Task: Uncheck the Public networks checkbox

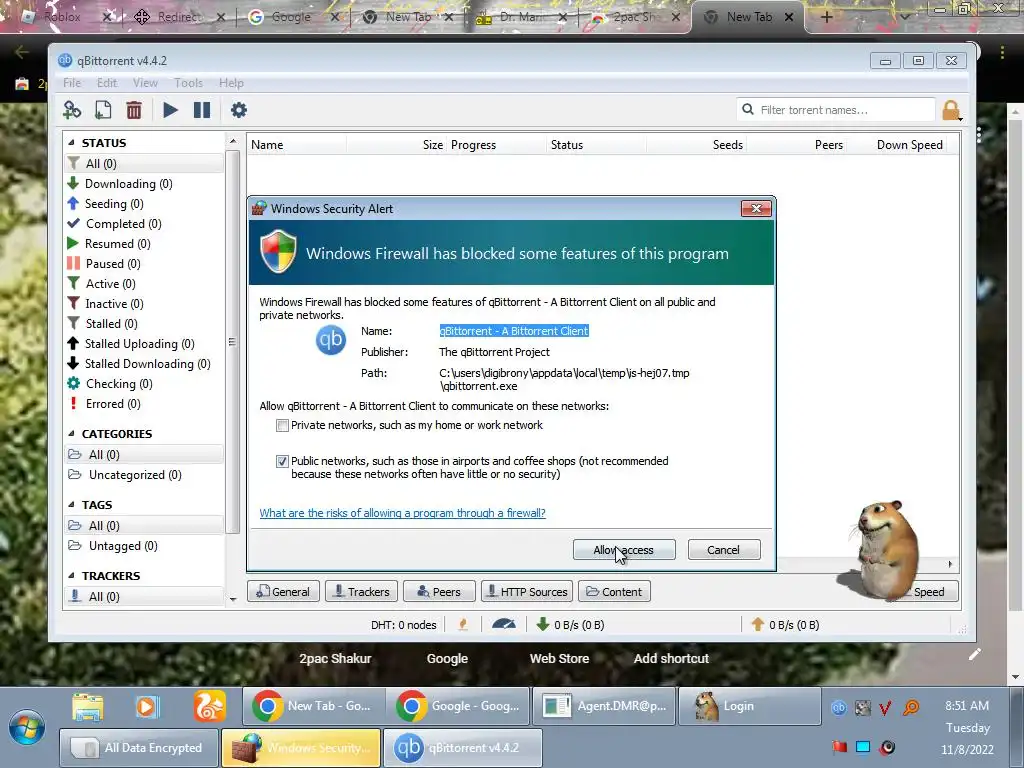Action: point(282,462)
